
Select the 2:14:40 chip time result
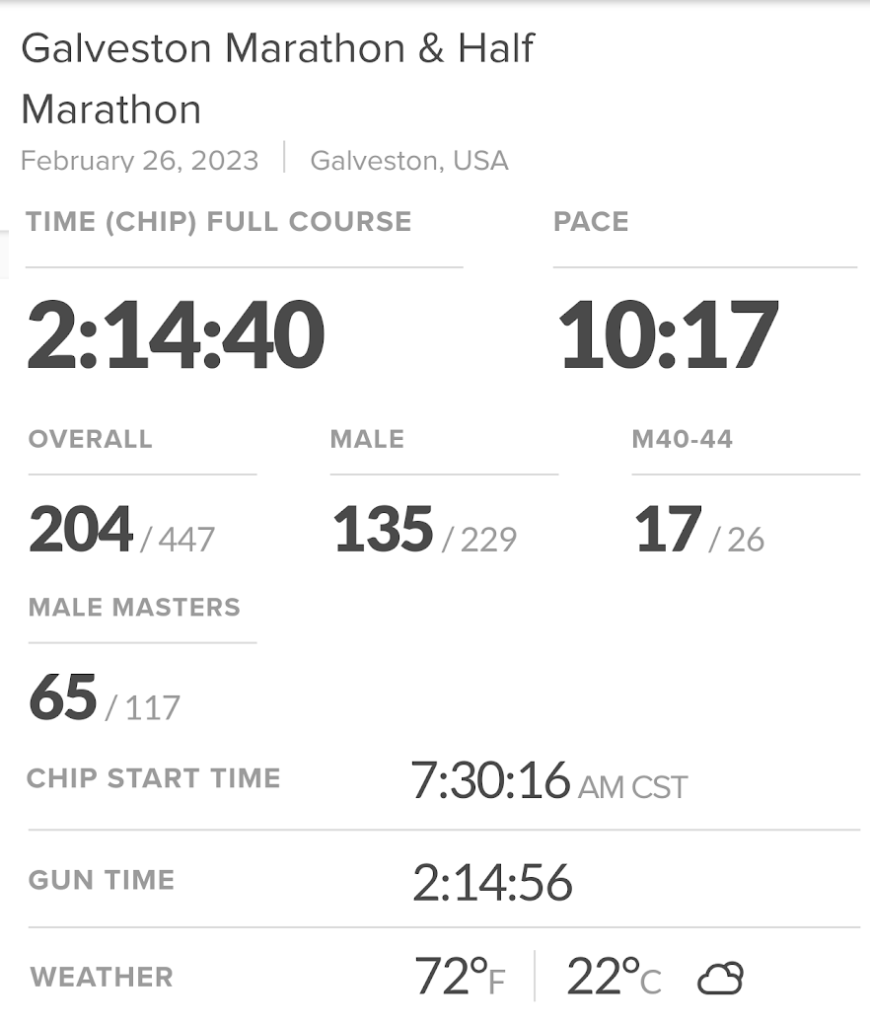pyautogui.click(x=176, y=335)
